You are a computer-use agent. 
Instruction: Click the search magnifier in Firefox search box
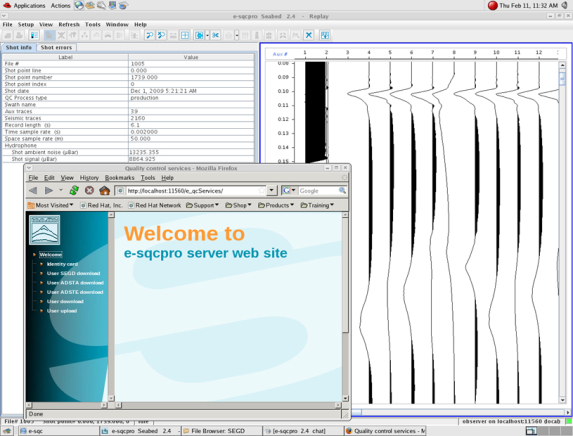[342, 190]
